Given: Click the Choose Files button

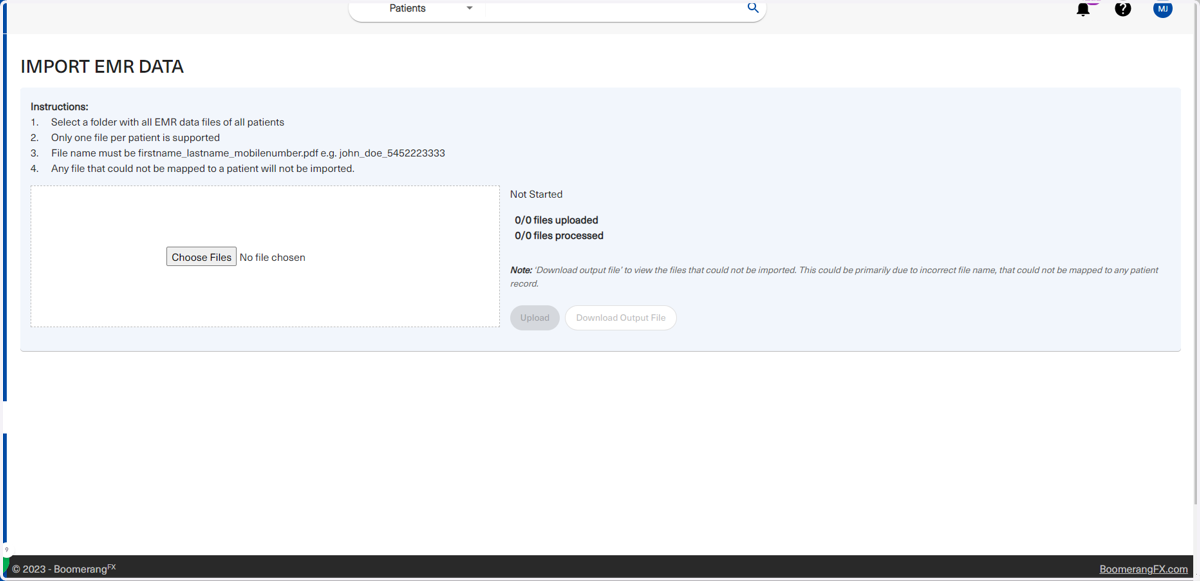Looking at the screenshot, I should click(x=201, y=257).
